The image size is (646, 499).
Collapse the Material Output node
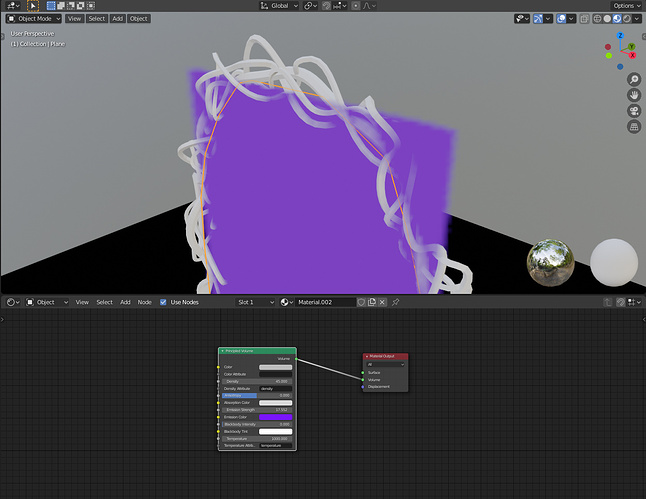(x=367, y=356)
